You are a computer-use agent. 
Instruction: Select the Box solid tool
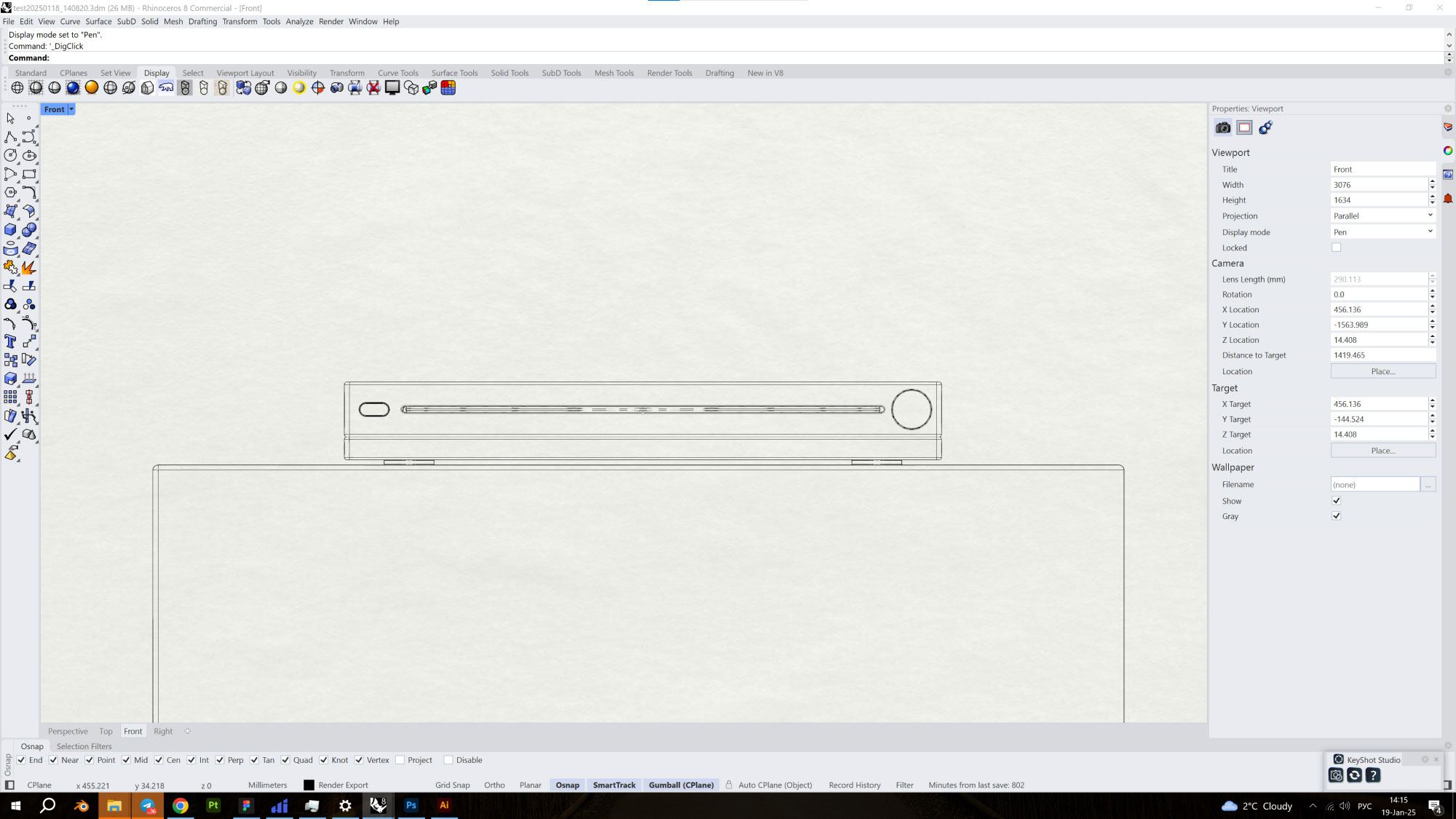[x=10, y=230]
